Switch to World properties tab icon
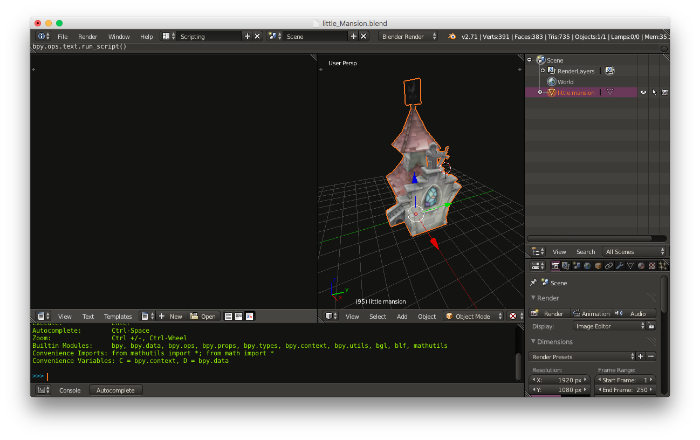 click(587, 266)
